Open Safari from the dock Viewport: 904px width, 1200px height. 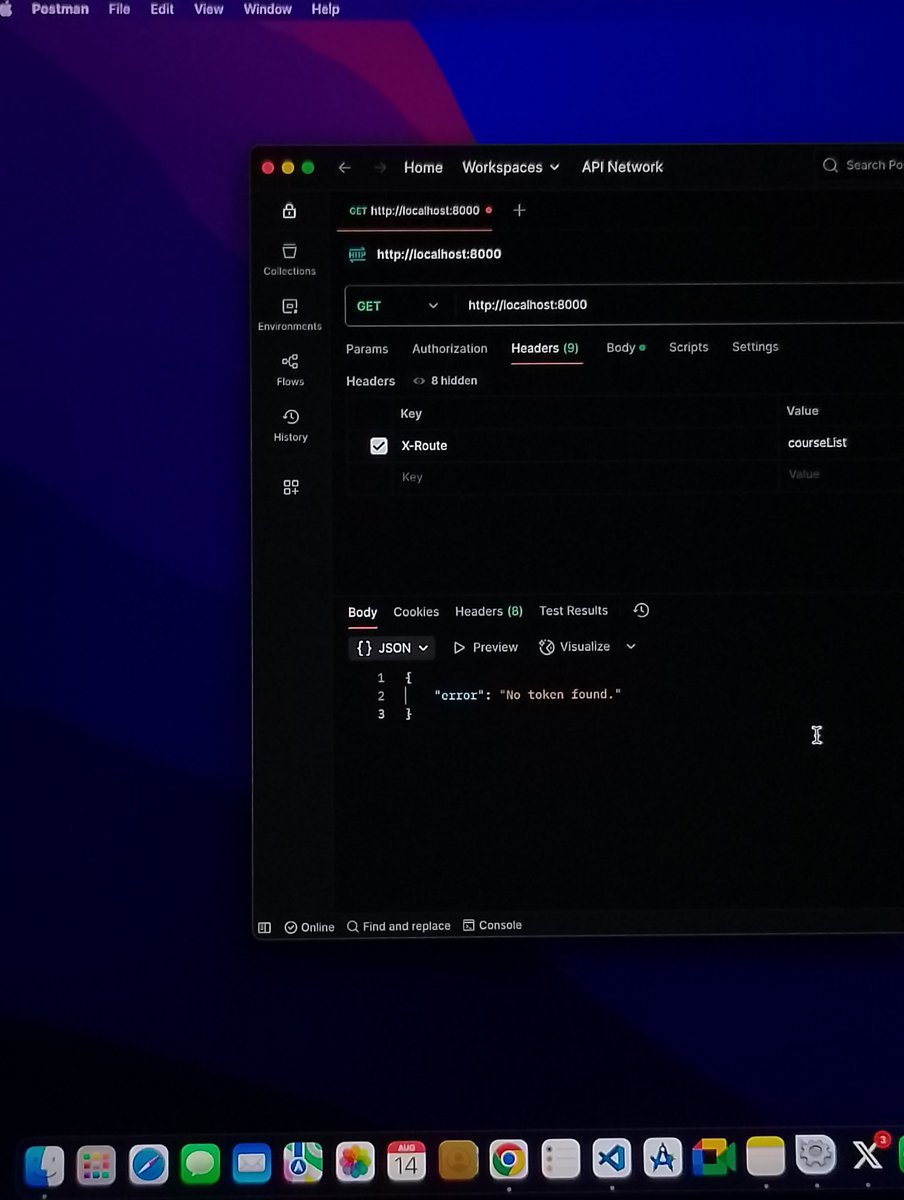(x=149, y=1164)
